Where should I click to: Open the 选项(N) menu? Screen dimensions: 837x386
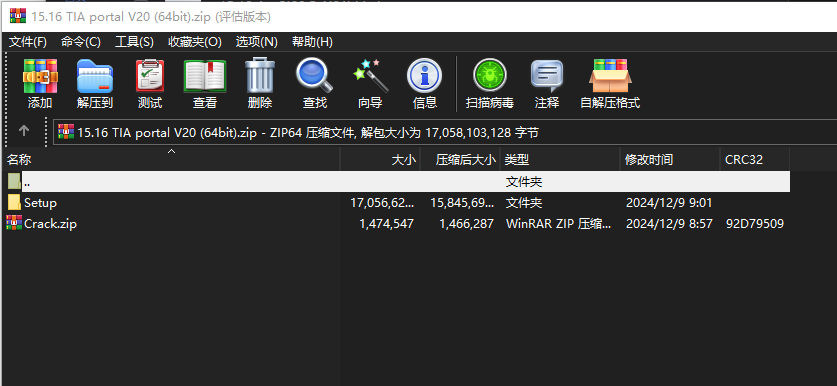257,42
